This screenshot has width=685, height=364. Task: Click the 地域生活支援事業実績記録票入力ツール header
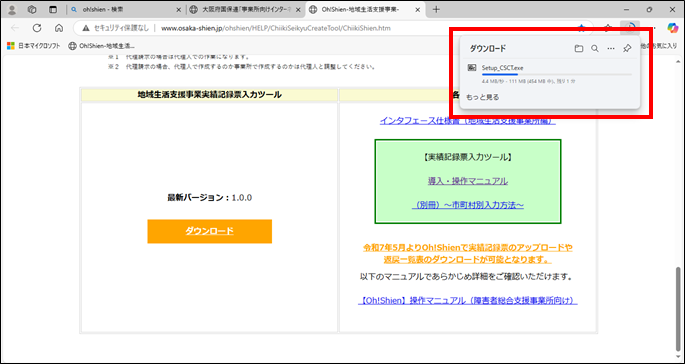pos(209,94)
